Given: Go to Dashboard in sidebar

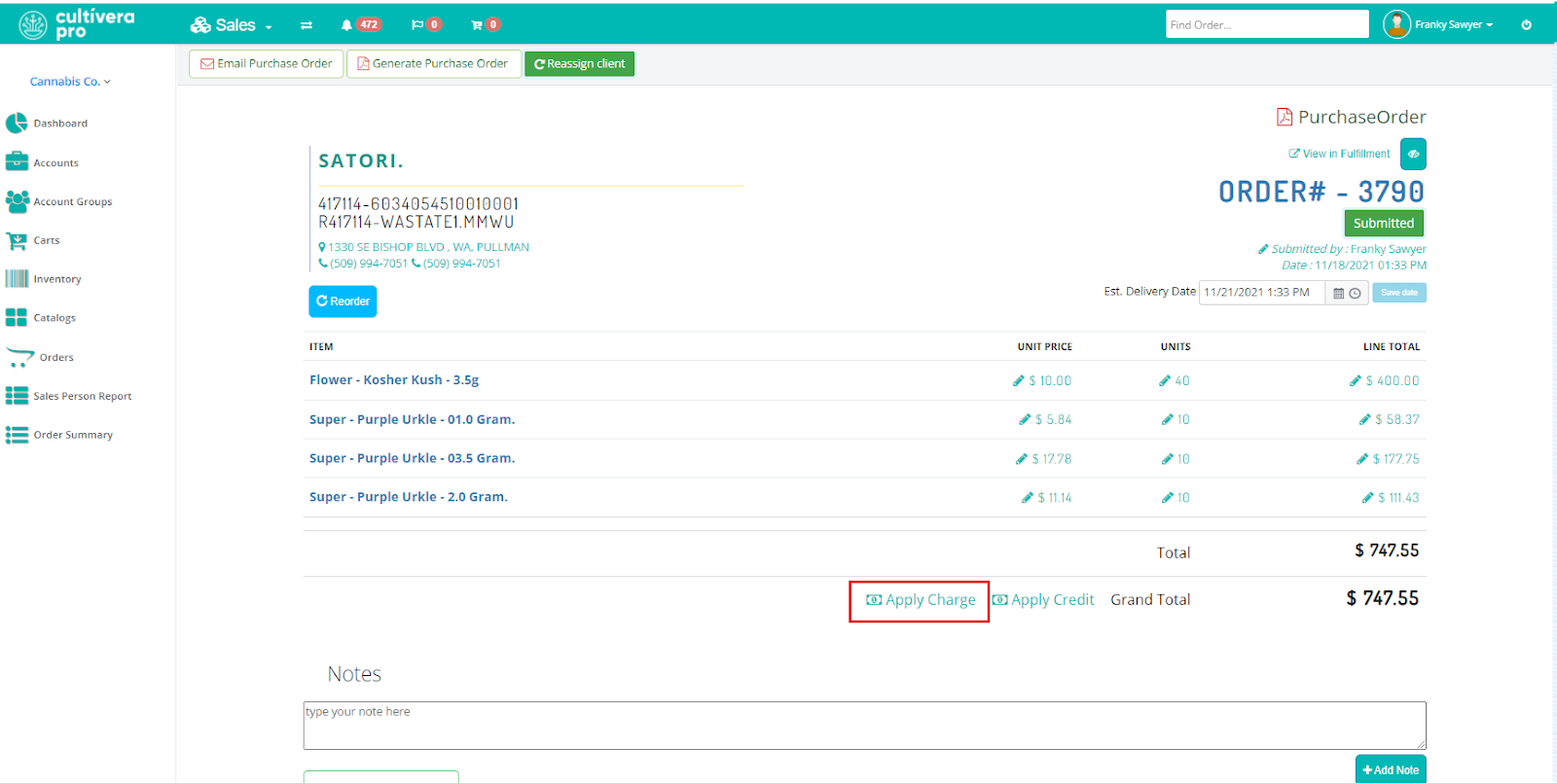Looking at the screenshot, I should (x=60, y=124).
